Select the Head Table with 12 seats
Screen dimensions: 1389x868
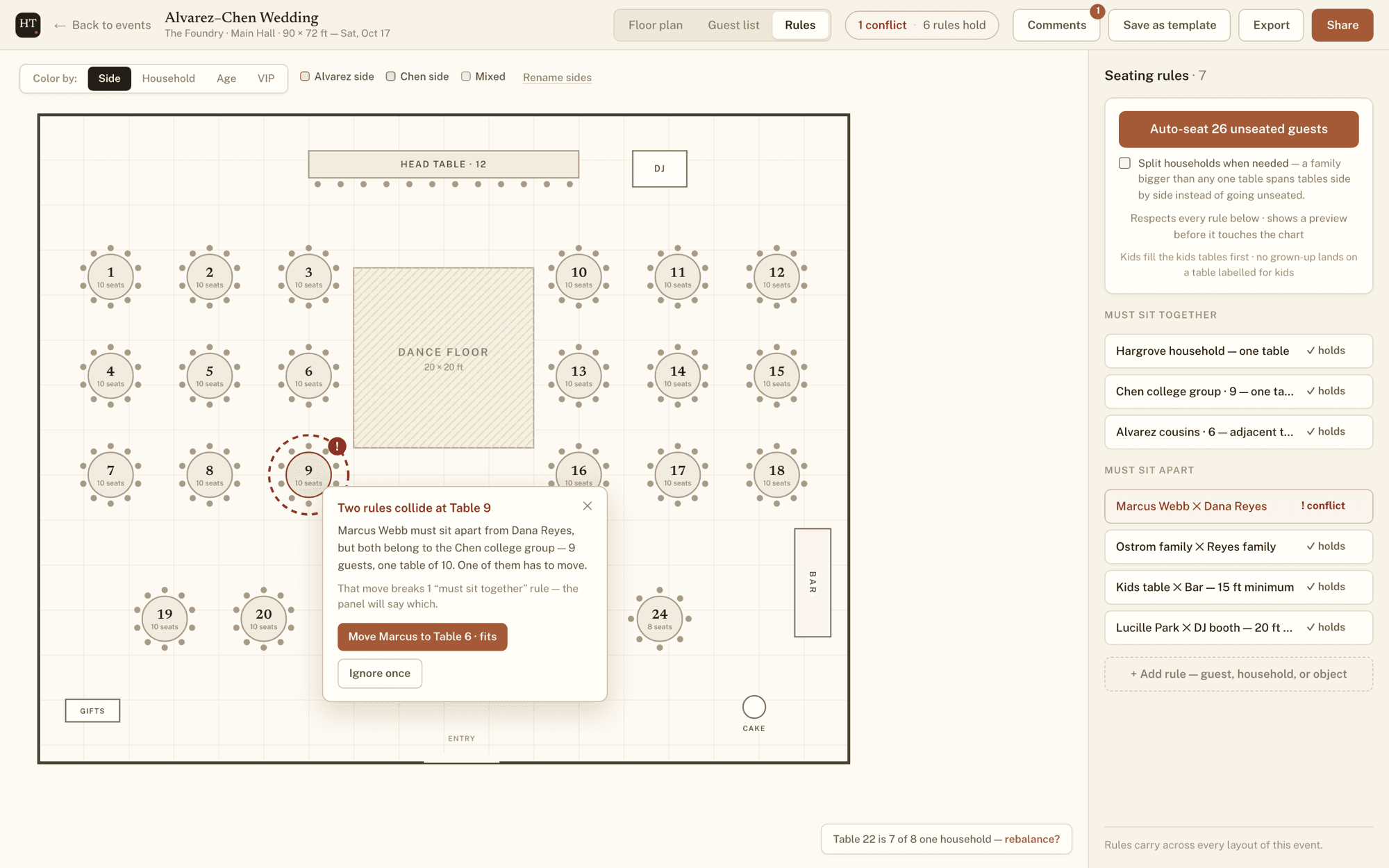[x=443, y=165]
